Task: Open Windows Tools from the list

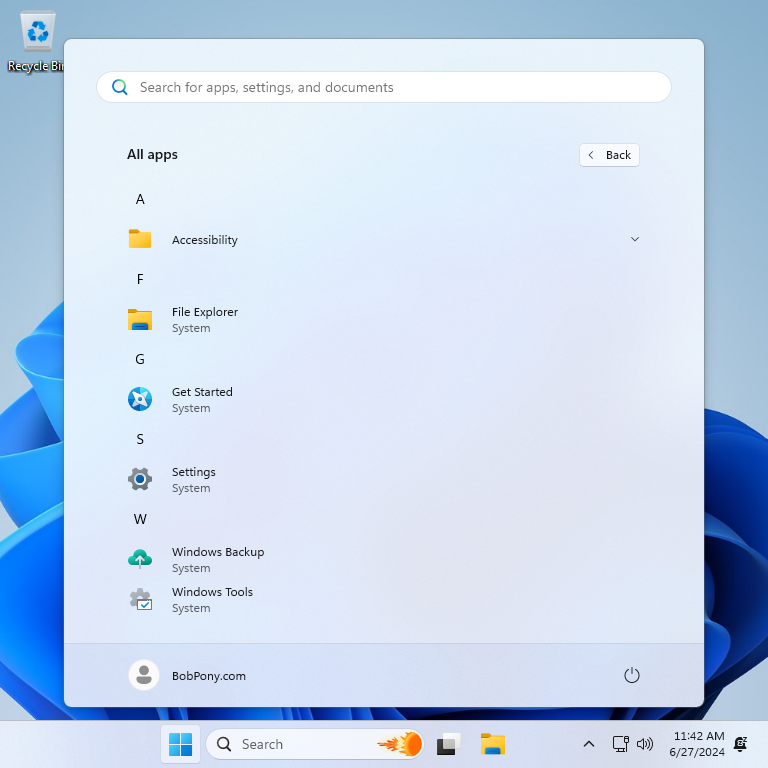Action: [x=212, y=599]
